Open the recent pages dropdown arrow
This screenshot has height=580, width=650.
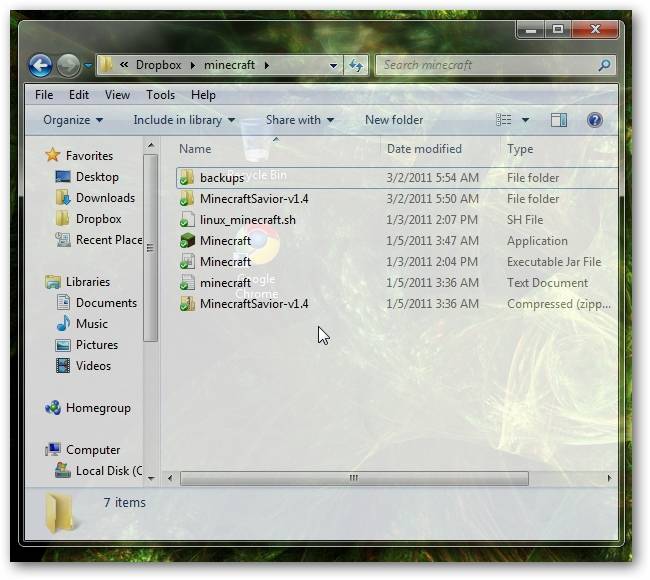tap(88, 65)
